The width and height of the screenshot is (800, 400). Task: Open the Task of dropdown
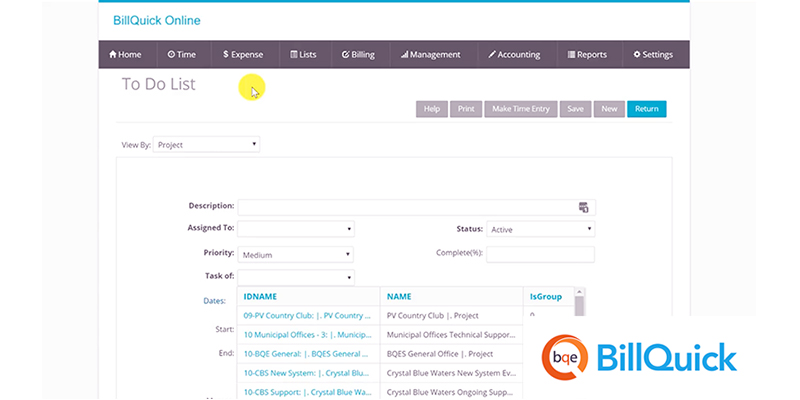coord(296,277)
